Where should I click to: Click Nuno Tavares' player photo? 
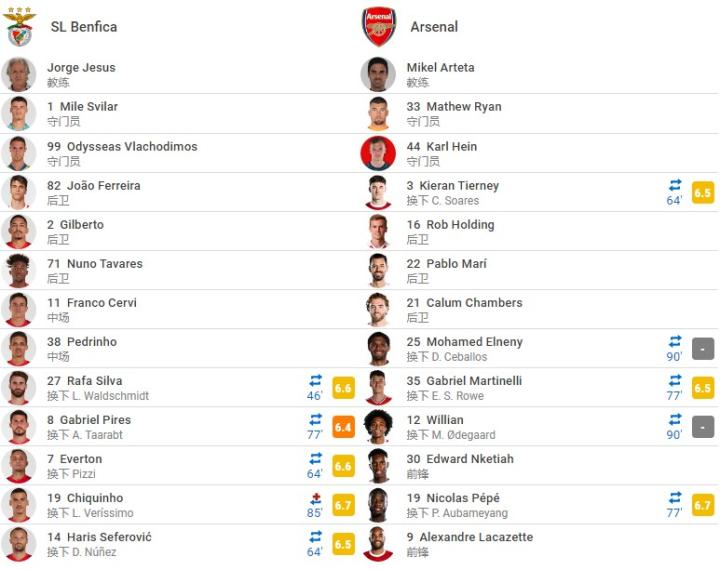click(19, 270)
